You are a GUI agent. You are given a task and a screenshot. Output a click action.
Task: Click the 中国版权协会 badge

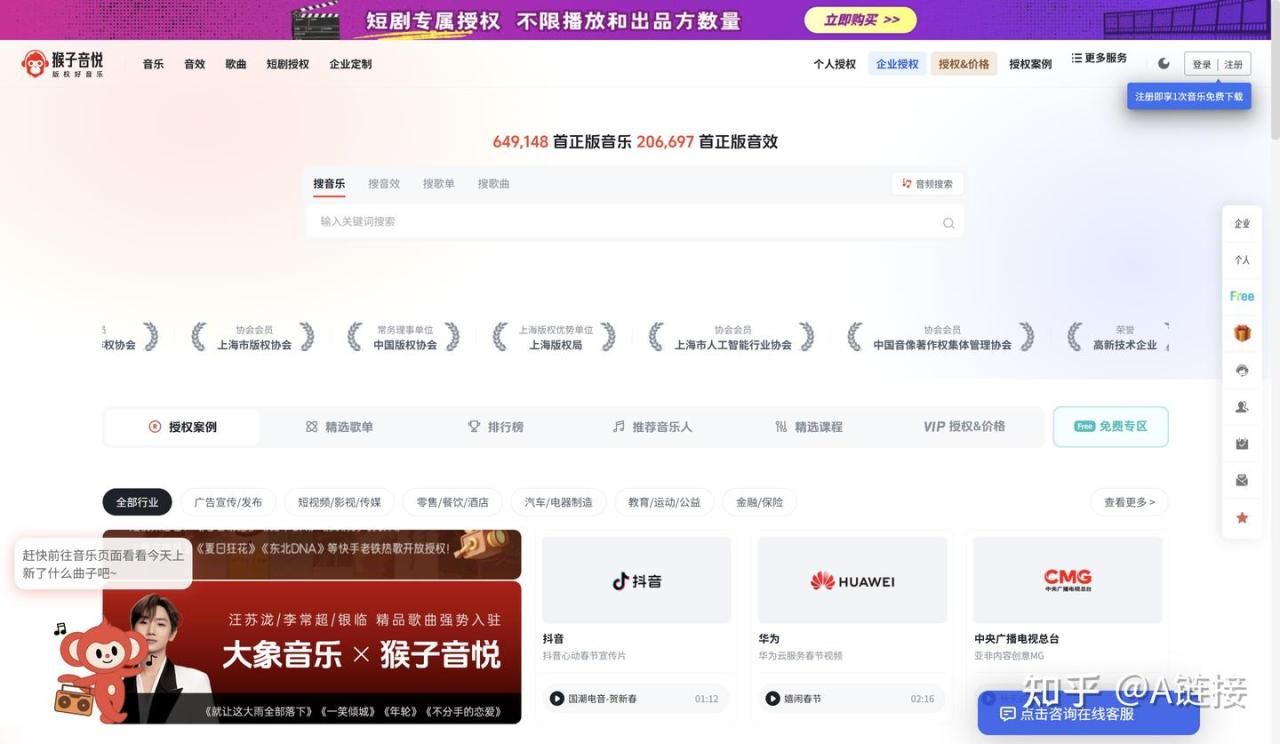404,337
